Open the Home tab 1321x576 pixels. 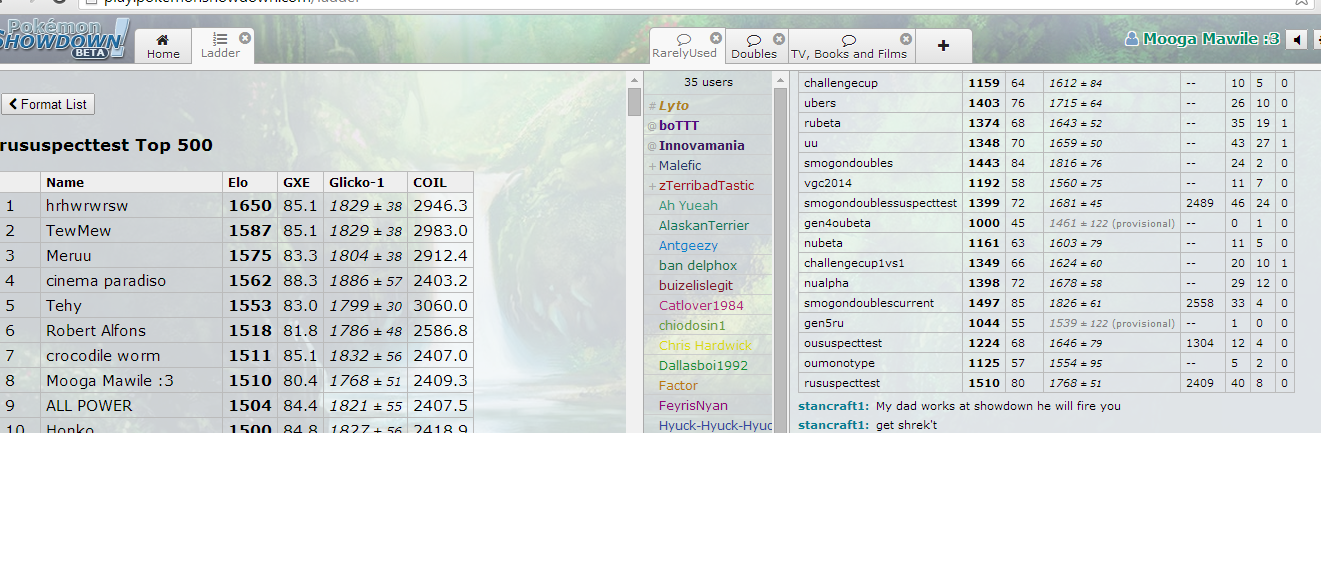point(163,46)
